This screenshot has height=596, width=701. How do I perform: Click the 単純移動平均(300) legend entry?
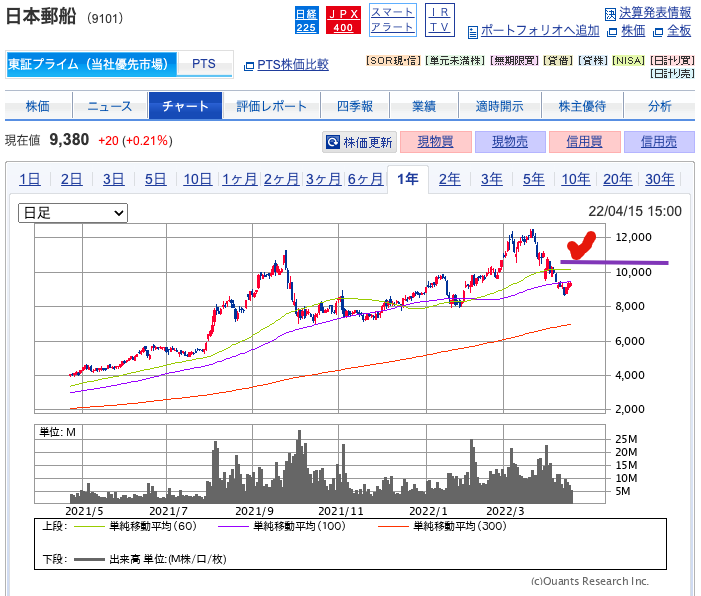coord(442,526)
